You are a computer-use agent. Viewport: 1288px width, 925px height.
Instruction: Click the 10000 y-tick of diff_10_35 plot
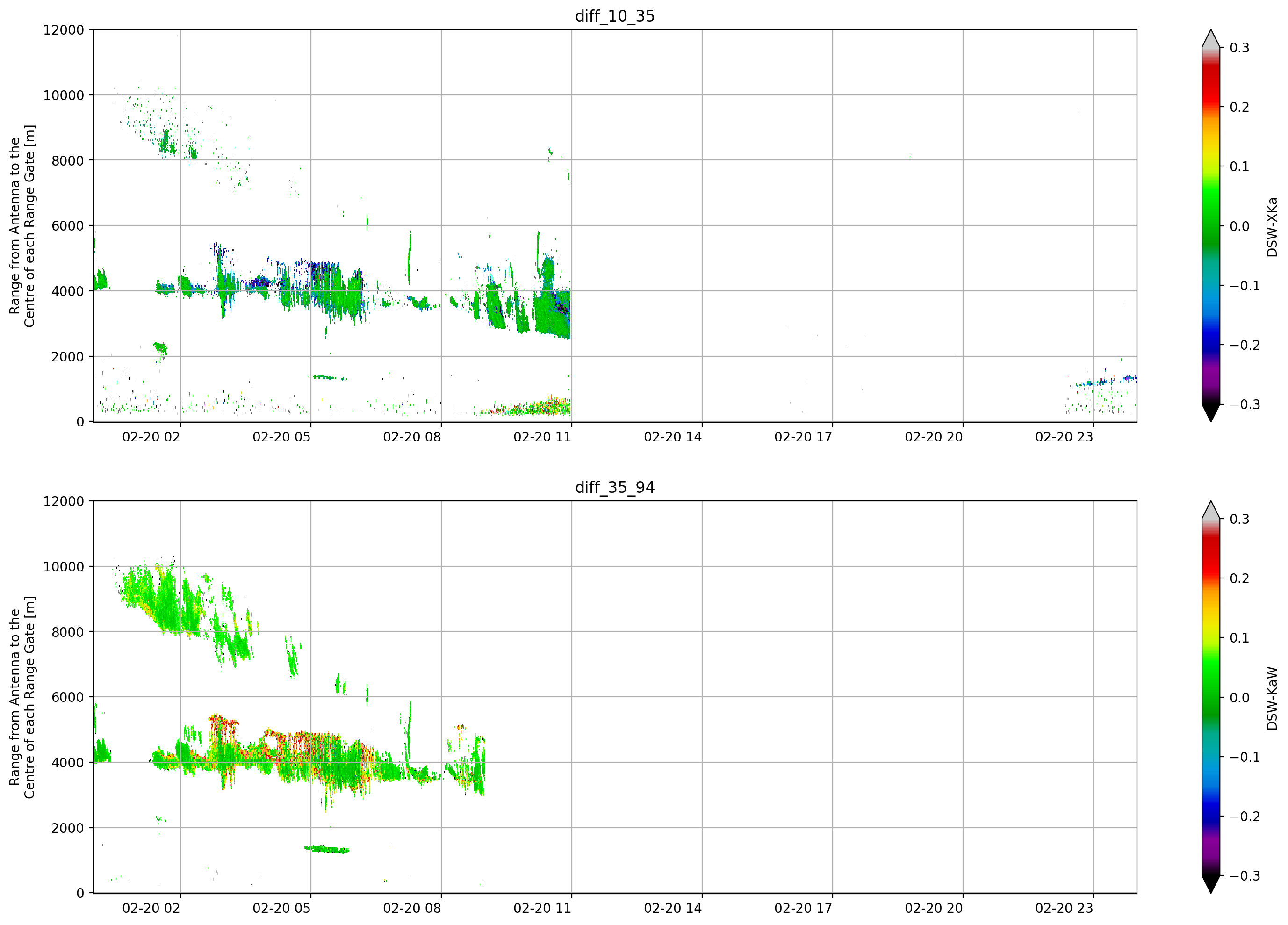point(64,95)
